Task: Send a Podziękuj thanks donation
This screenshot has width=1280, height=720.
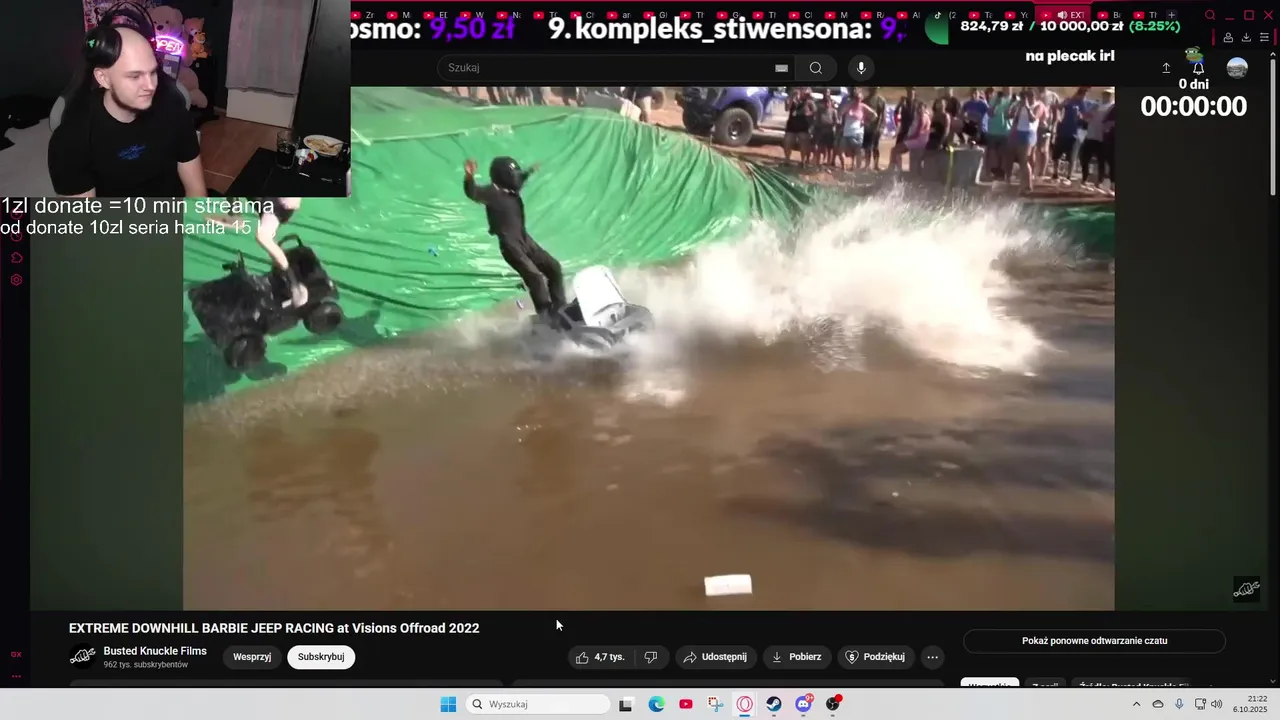Action: (x=875, y=657)
